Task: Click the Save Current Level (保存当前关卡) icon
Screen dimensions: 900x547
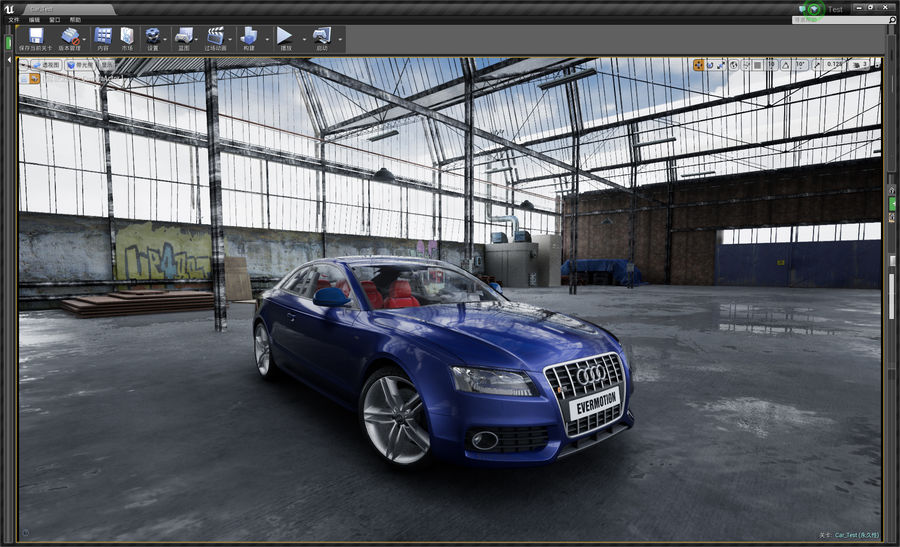Action: click(x=36, y=36)
